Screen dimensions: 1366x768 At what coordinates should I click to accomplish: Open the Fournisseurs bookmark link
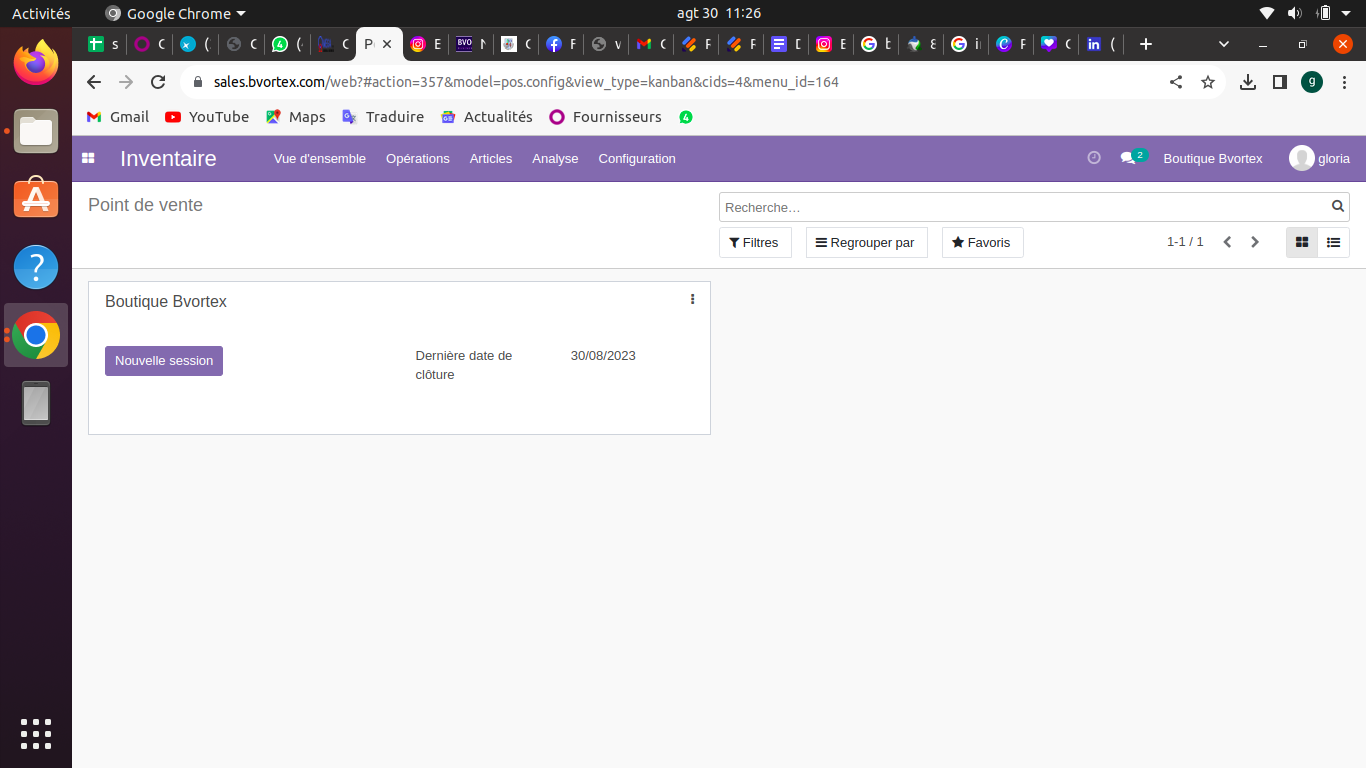[606, 117]
